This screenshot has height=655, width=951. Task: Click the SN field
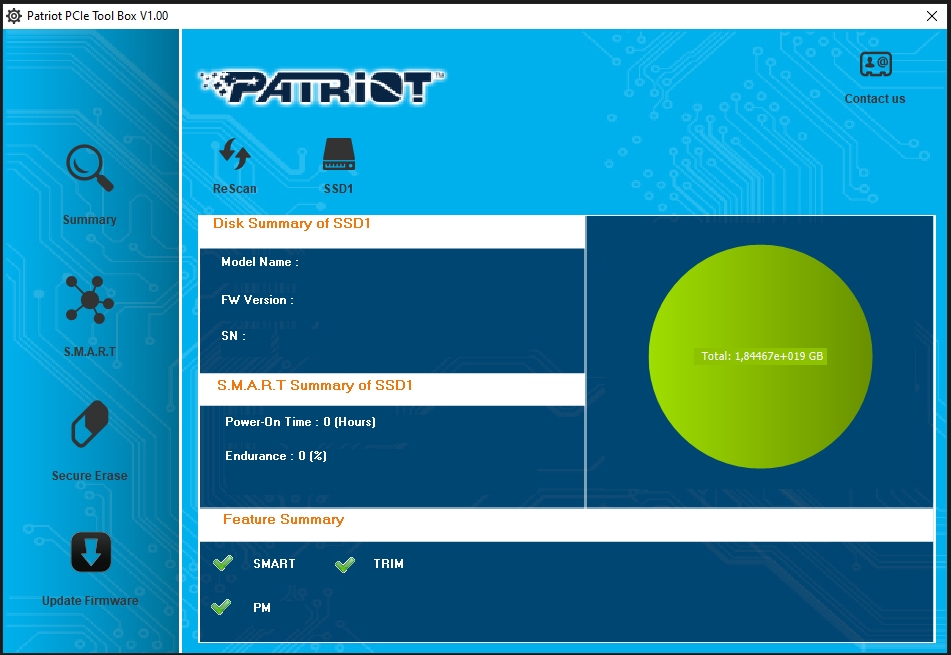click(234, 336)
